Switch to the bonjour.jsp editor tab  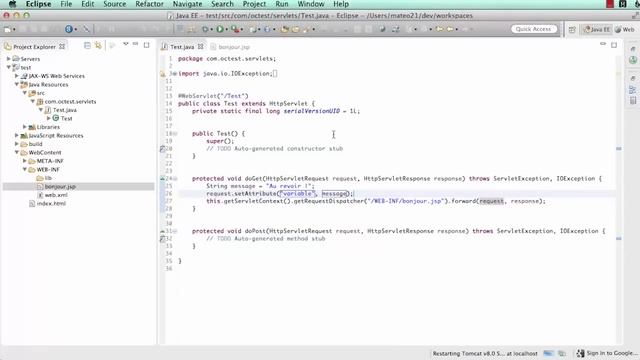(234, 47)
